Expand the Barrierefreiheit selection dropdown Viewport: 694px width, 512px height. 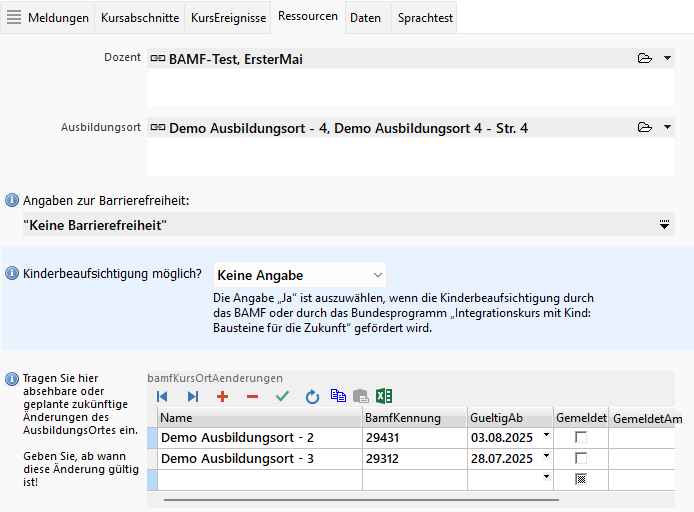click(666, 225)
